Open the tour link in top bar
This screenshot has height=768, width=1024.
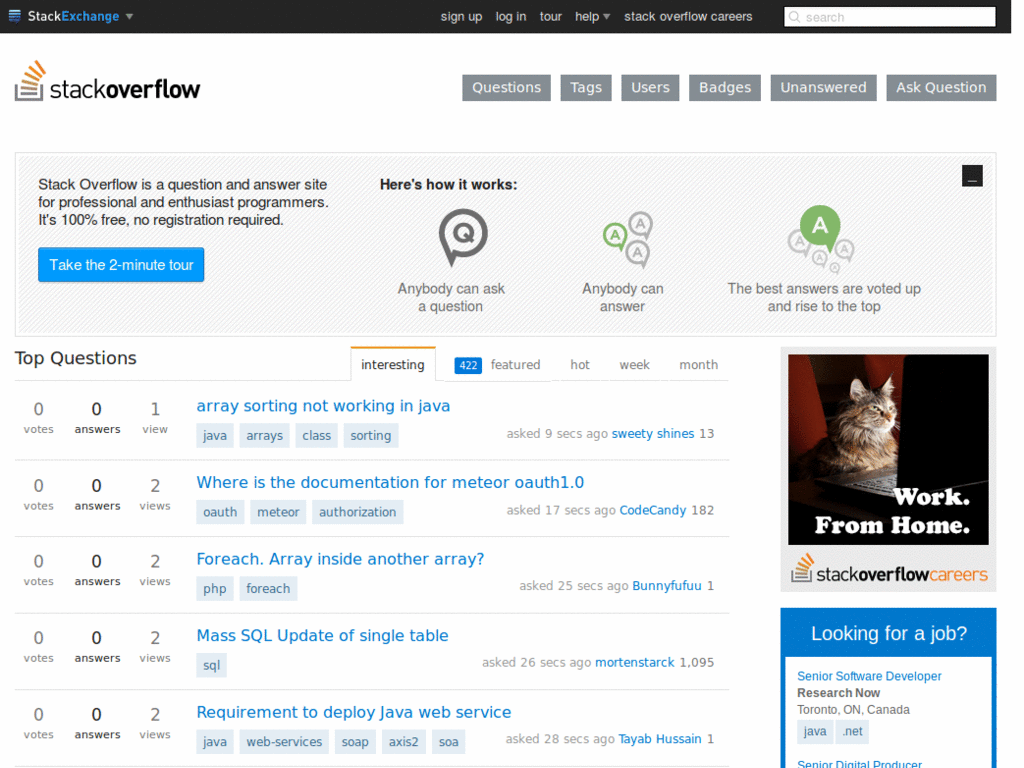[x=551, y=16]
